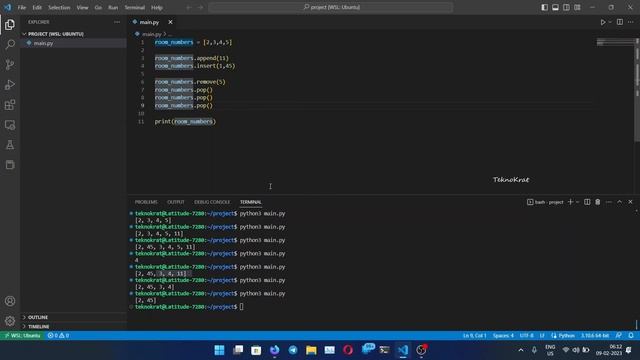Viewport: 640px width, 360px height.
Task: Open Edit menu
Action: (x=37, y=7)
